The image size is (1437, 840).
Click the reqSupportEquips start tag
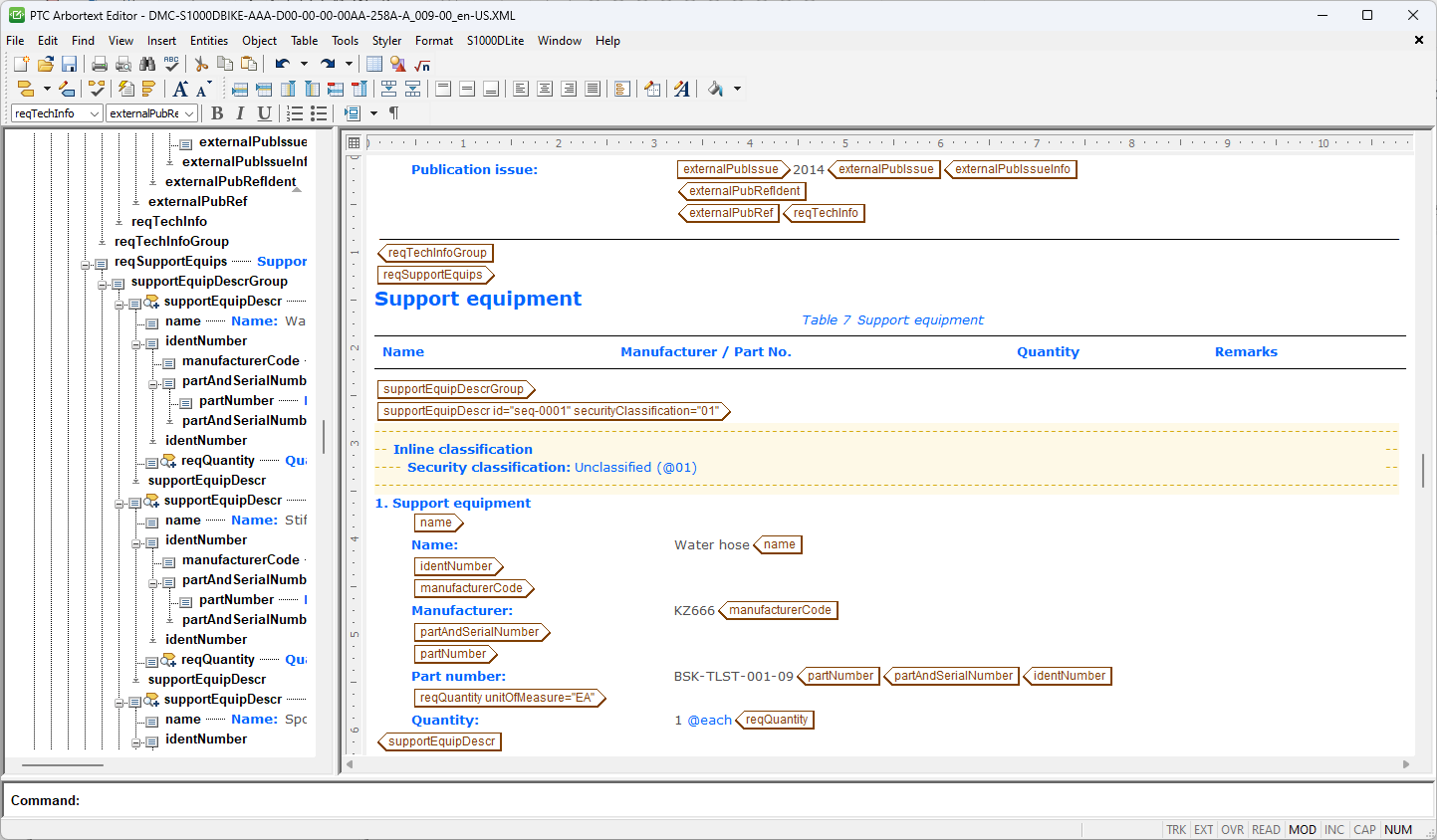pos(435,275)
